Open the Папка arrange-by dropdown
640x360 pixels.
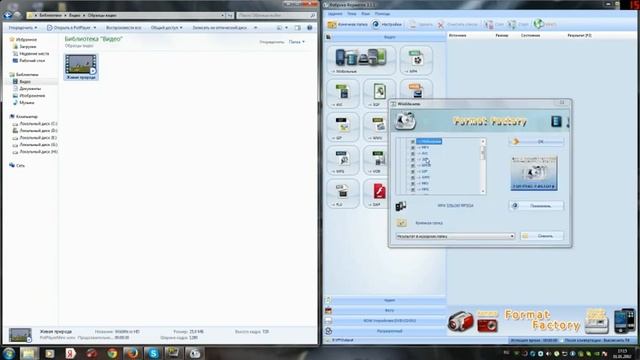click(297, 42)
